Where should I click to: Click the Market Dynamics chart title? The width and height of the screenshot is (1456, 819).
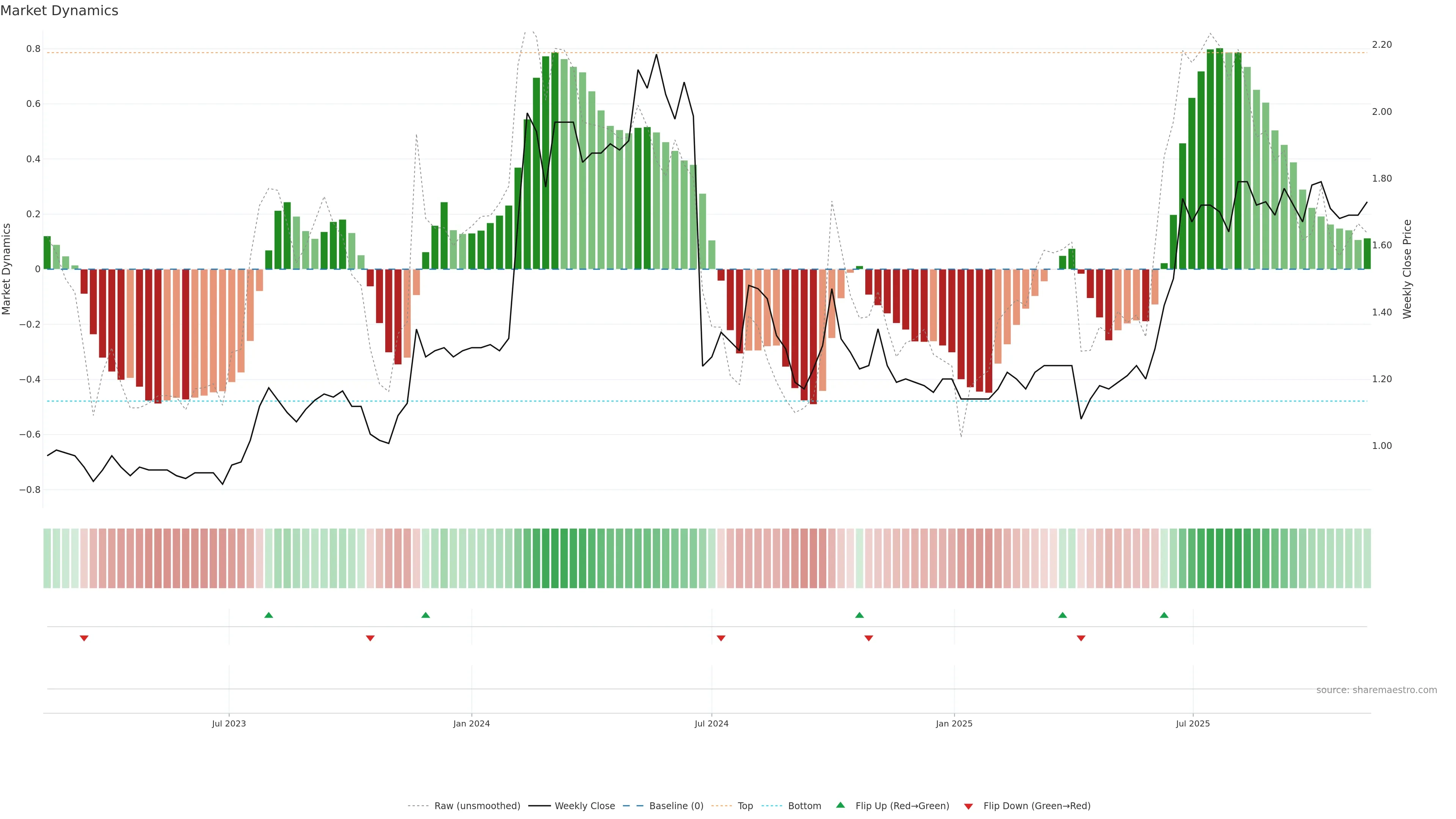click(60, 11)
